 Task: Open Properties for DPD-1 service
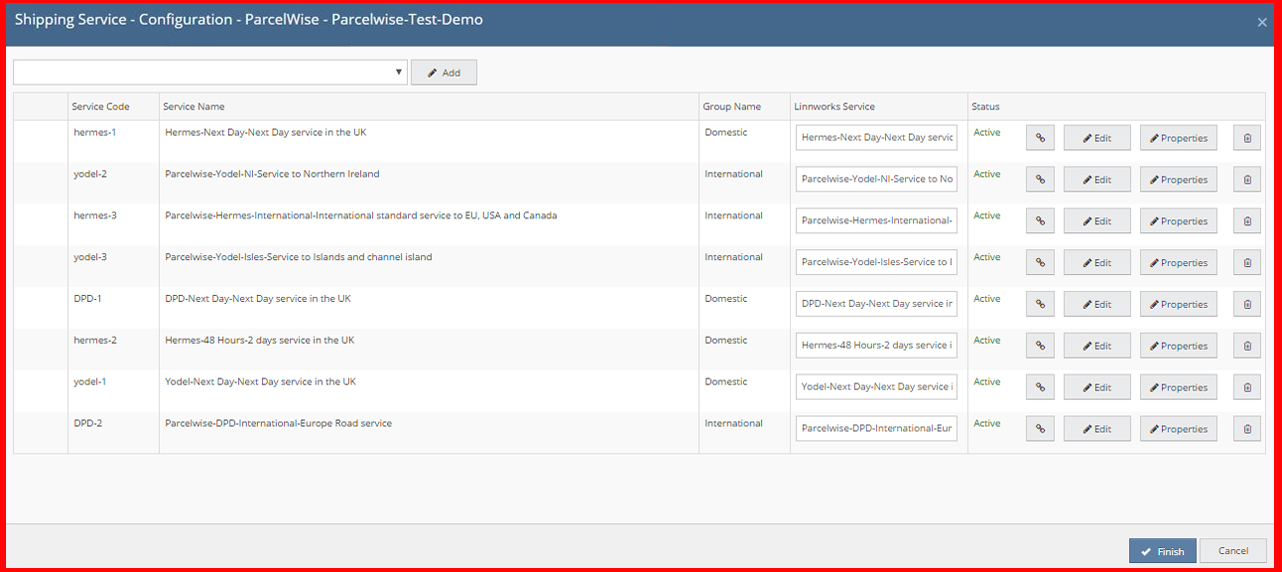tap(1179, 304)
